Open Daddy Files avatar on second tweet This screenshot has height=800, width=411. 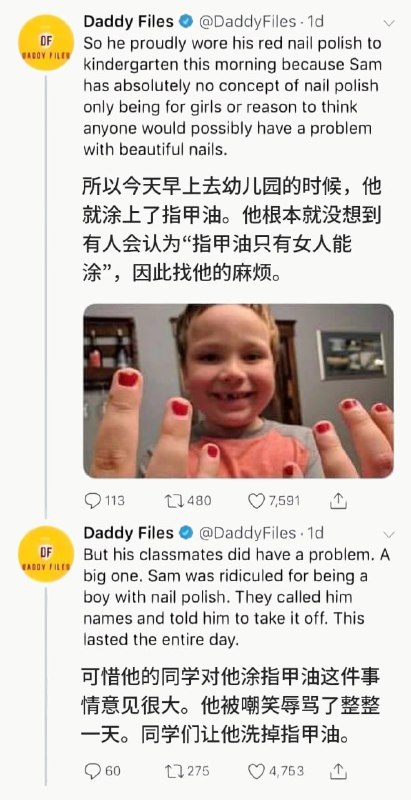(x=46, y=554)
